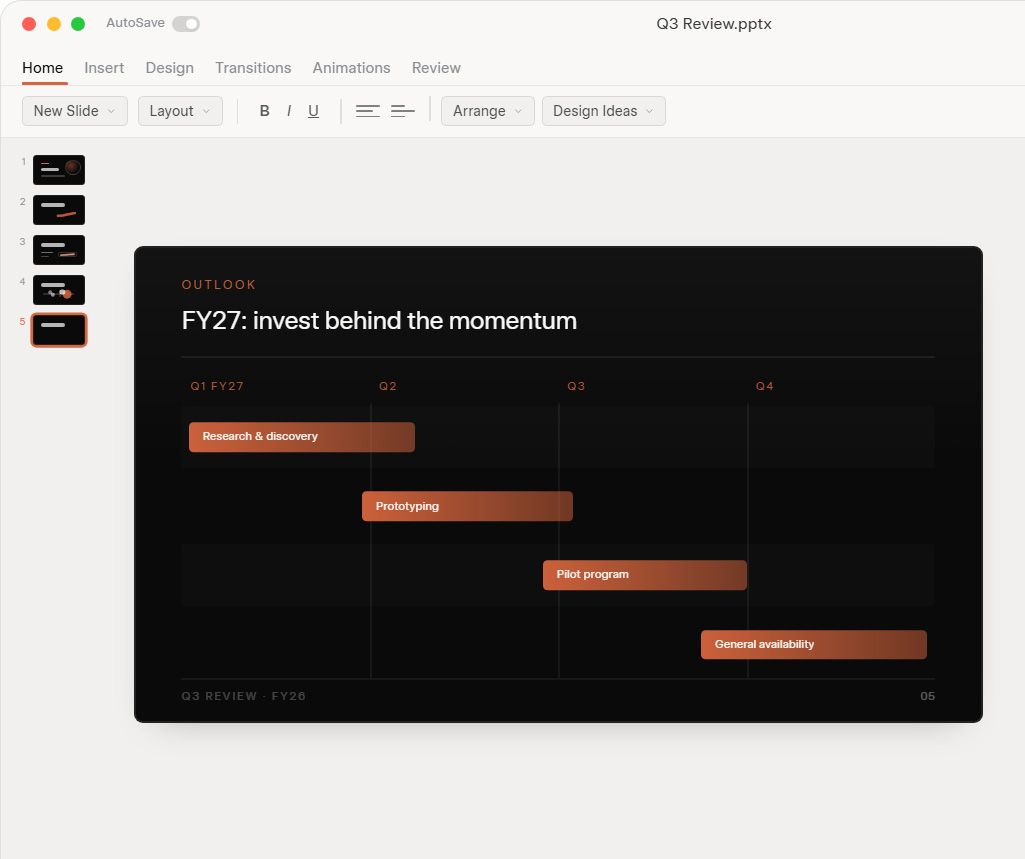Expand the Layout dropdown

(180, 111)
